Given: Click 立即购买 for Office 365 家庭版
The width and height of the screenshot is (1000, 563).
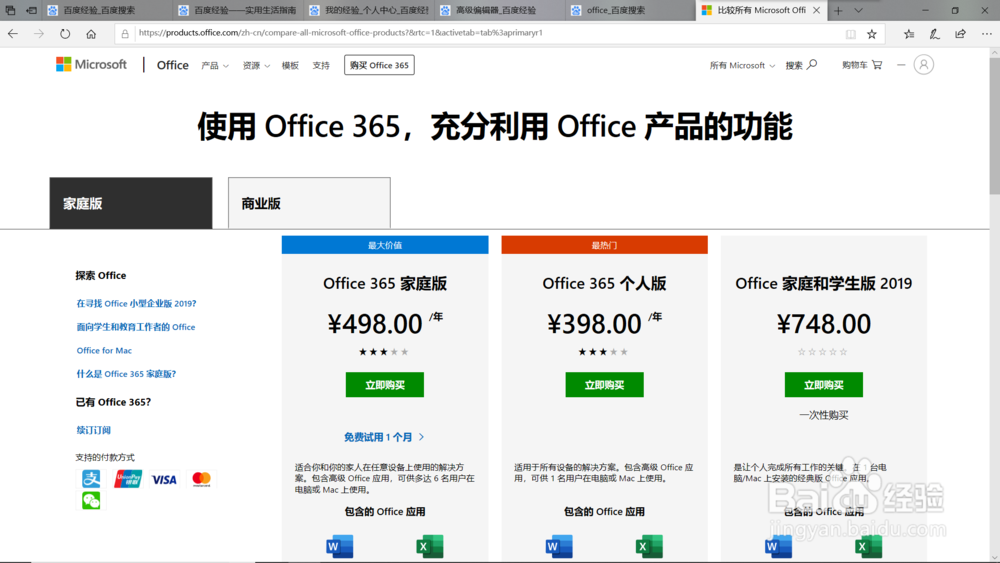Looking at the screenshot, I should (385, 384).
